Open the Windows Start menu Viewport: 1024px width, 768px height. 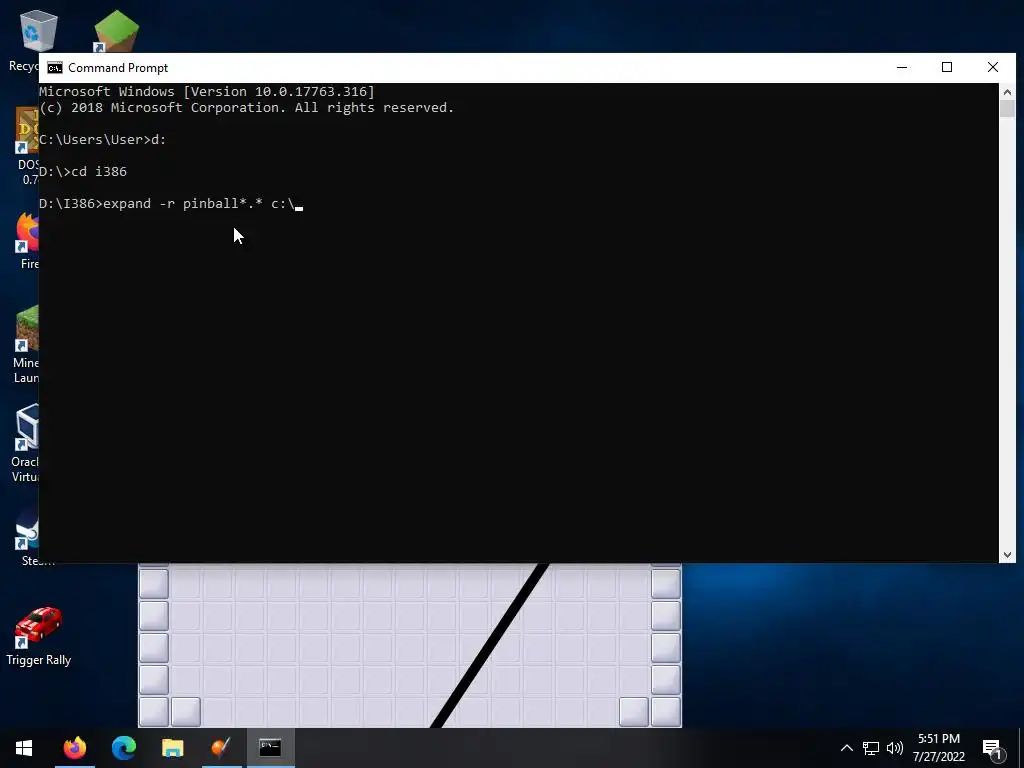[x=24, y=747]
